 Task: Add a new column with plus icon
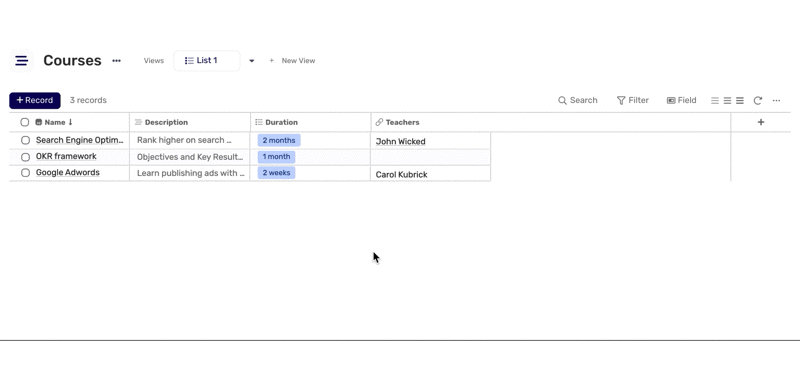coord(761,122)
